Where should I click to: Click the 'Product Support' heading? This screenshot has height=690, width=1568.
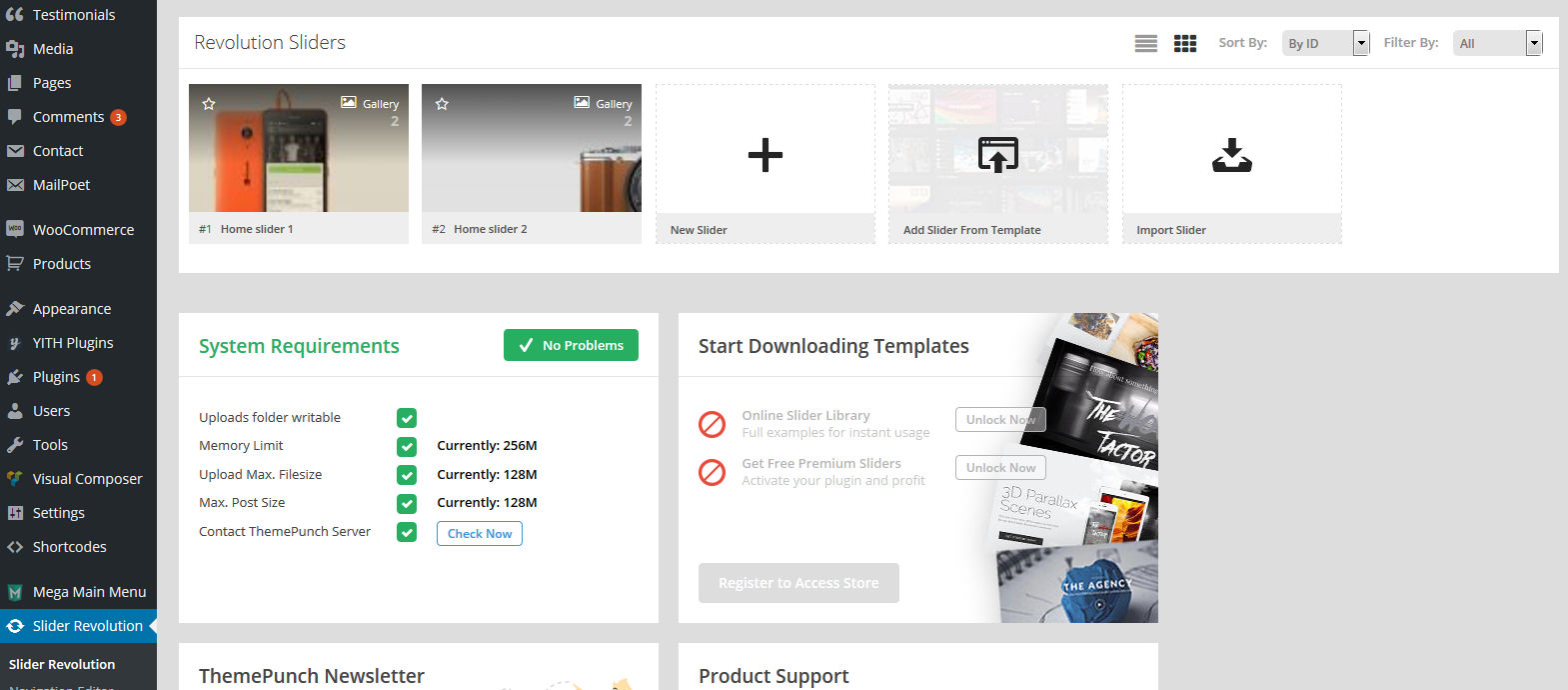[x=774, y=676]
